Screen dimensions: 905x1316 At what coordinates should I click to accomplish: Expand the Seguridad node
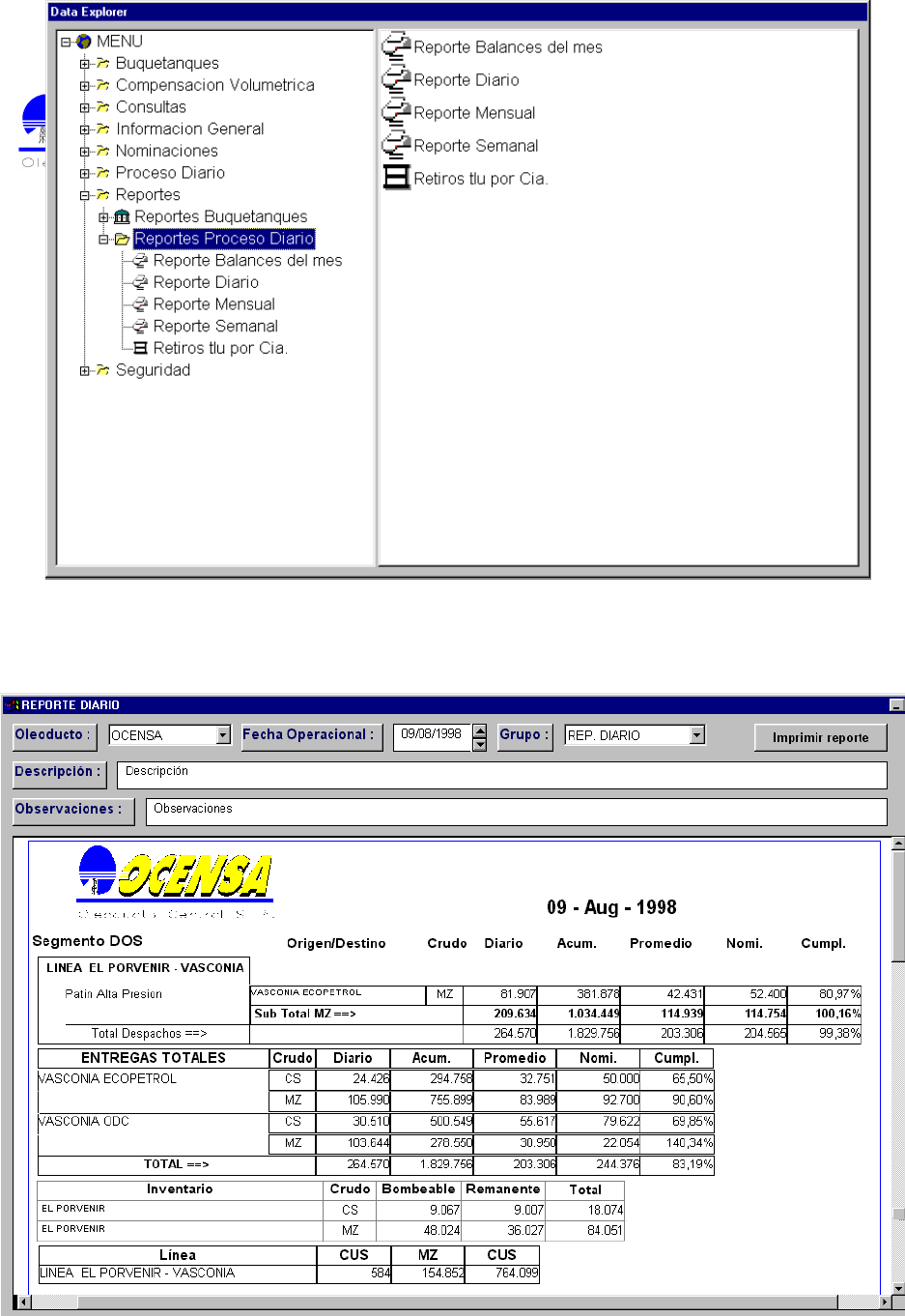85,371
